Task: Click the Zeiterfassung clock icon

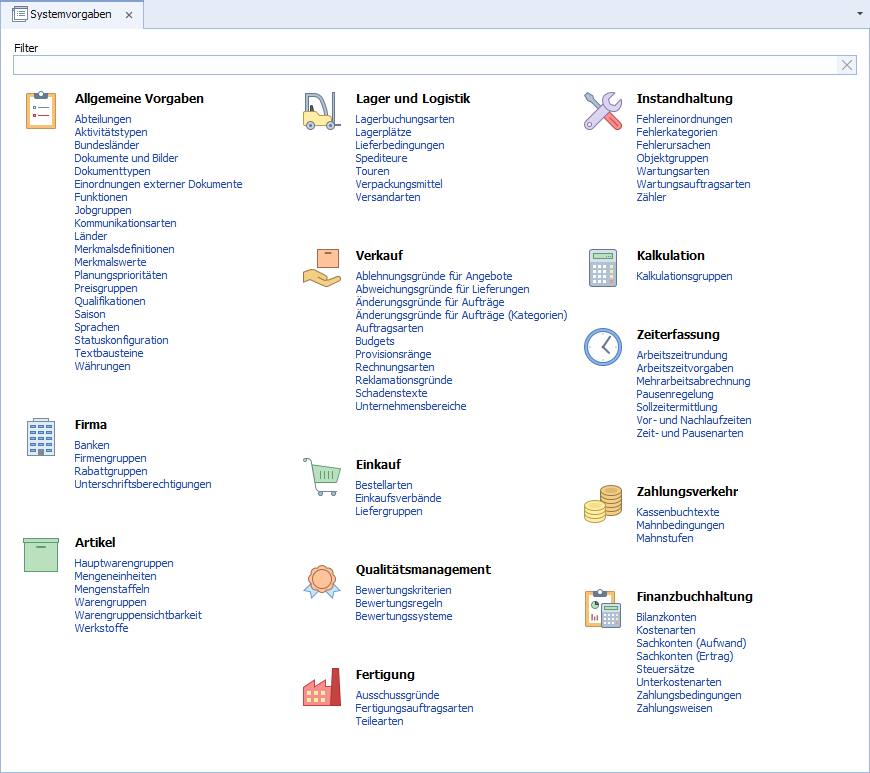Action: [602, 346]
